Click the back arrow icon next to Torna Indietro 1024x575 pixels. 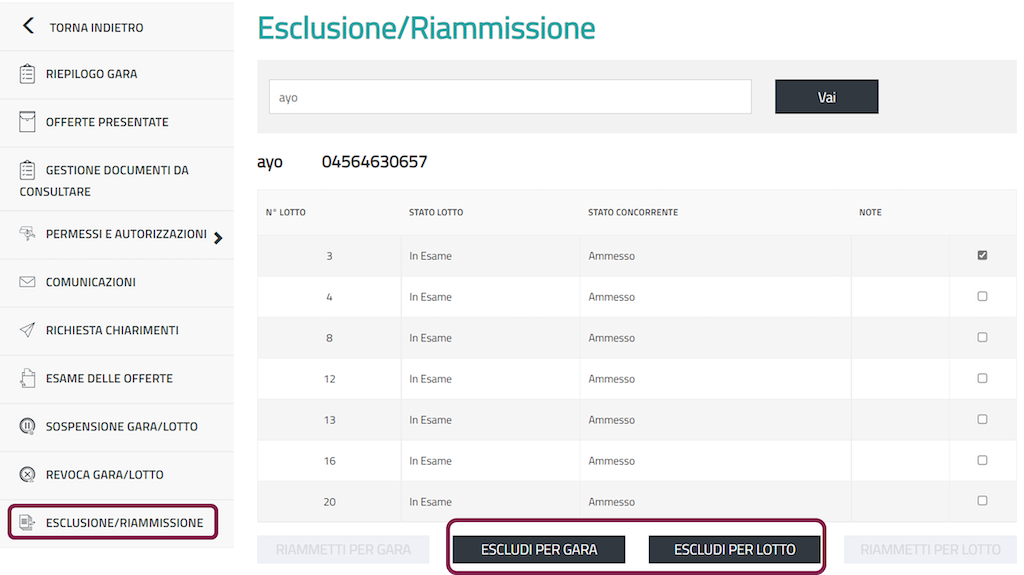coord(28,27)
